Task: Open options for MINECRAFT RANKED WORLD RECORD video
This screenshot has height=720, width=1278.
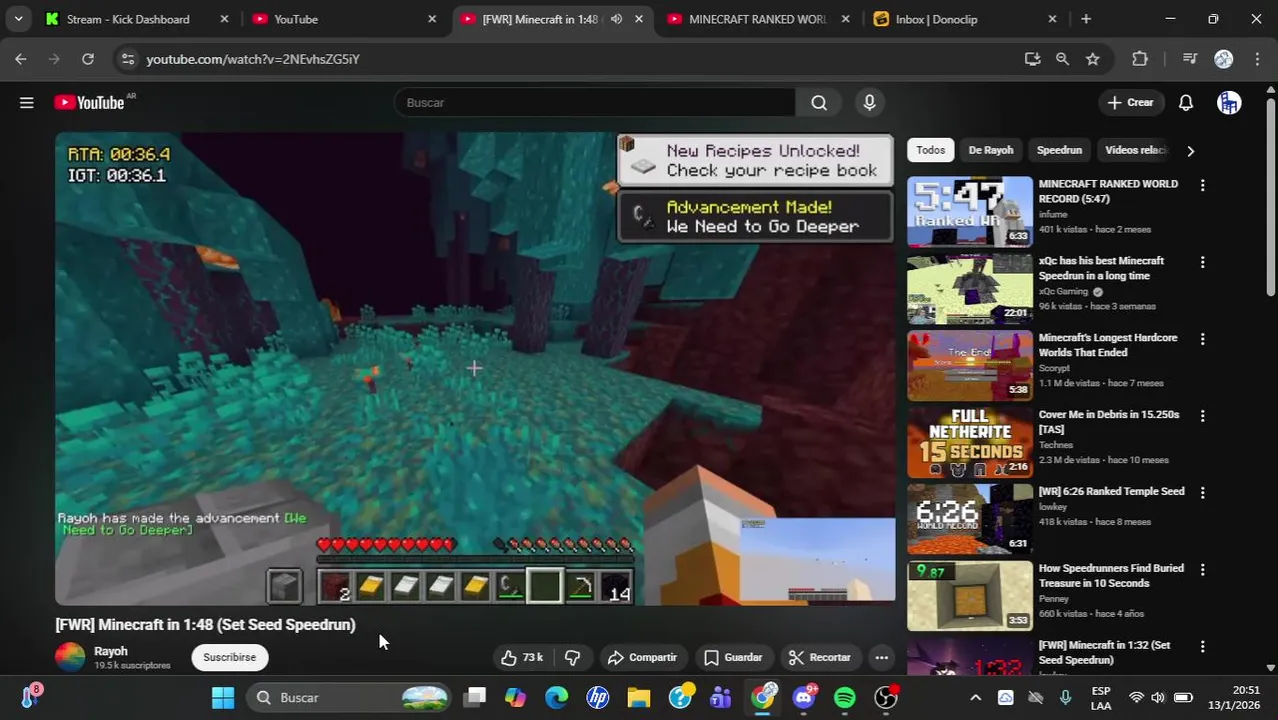Action: pos(1202,185)
